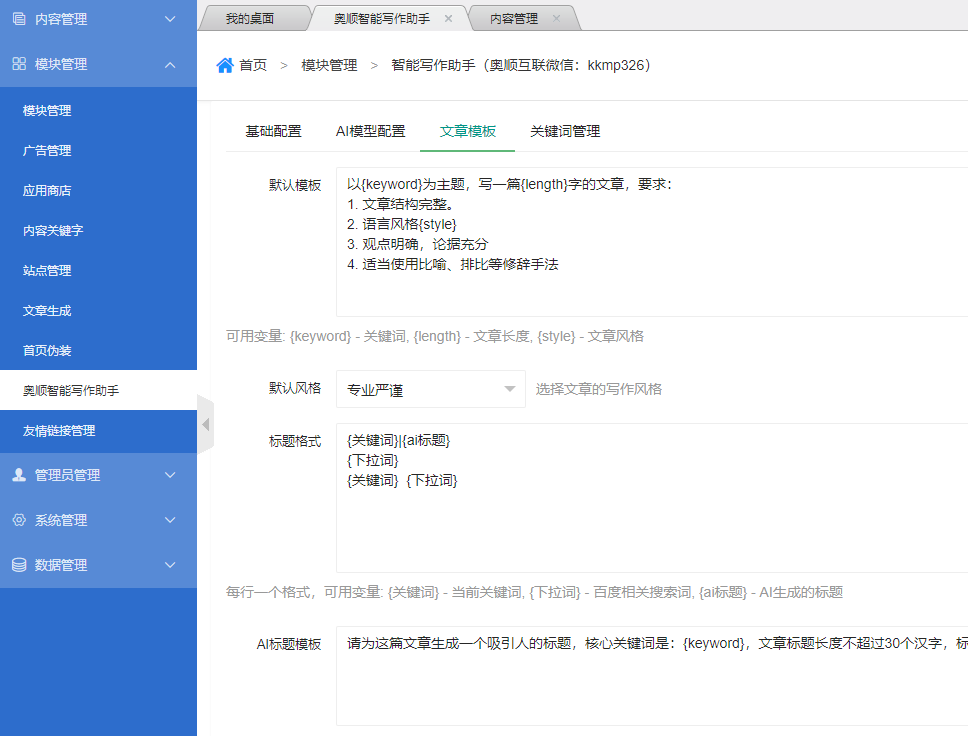The width and height of the screenshot is (968, 736).
Task: Switch to the 关键词管理 tab
Action: (x=565, y=132)
